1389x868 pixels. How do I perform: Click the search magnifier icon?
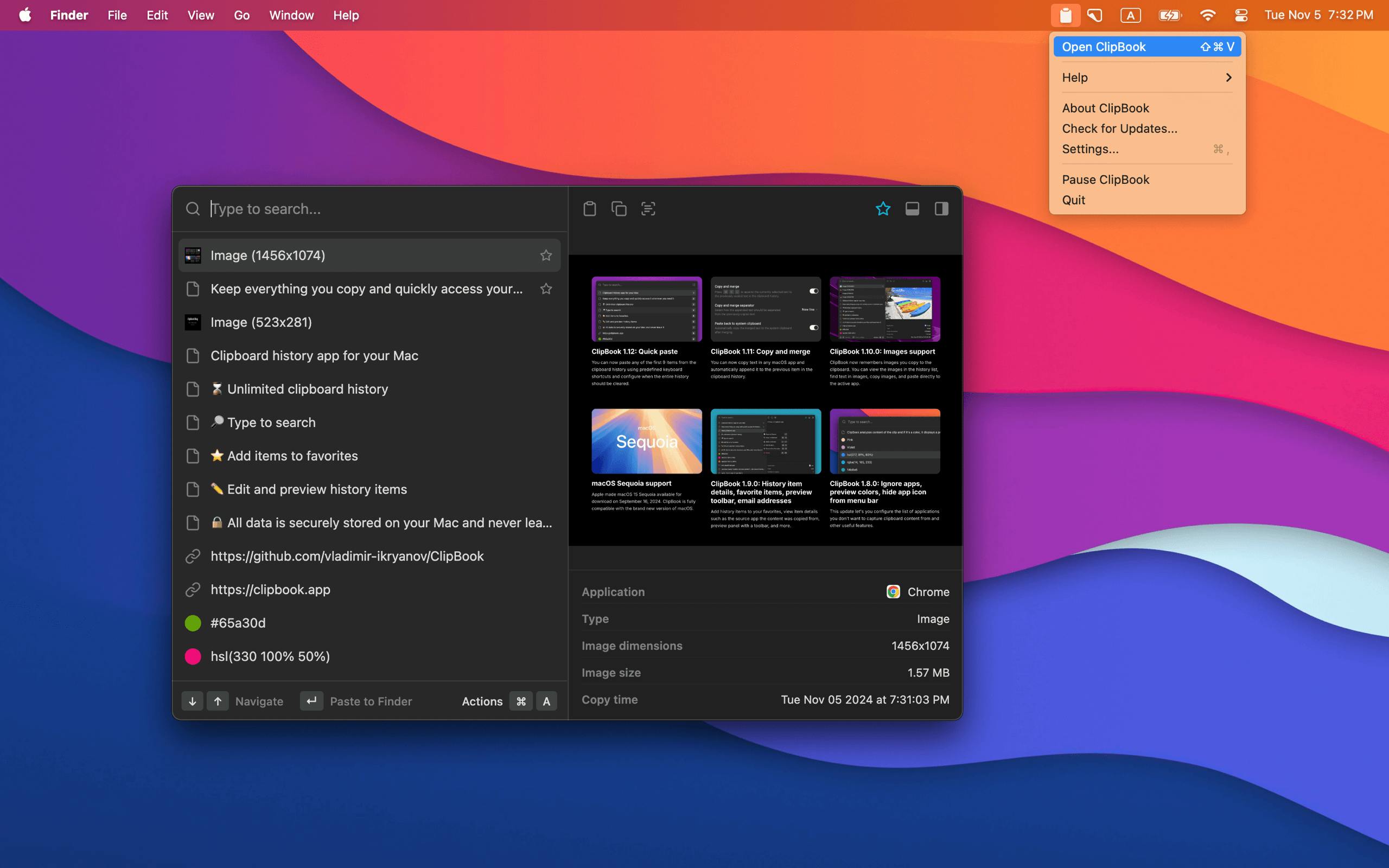(x=193, y=208)
